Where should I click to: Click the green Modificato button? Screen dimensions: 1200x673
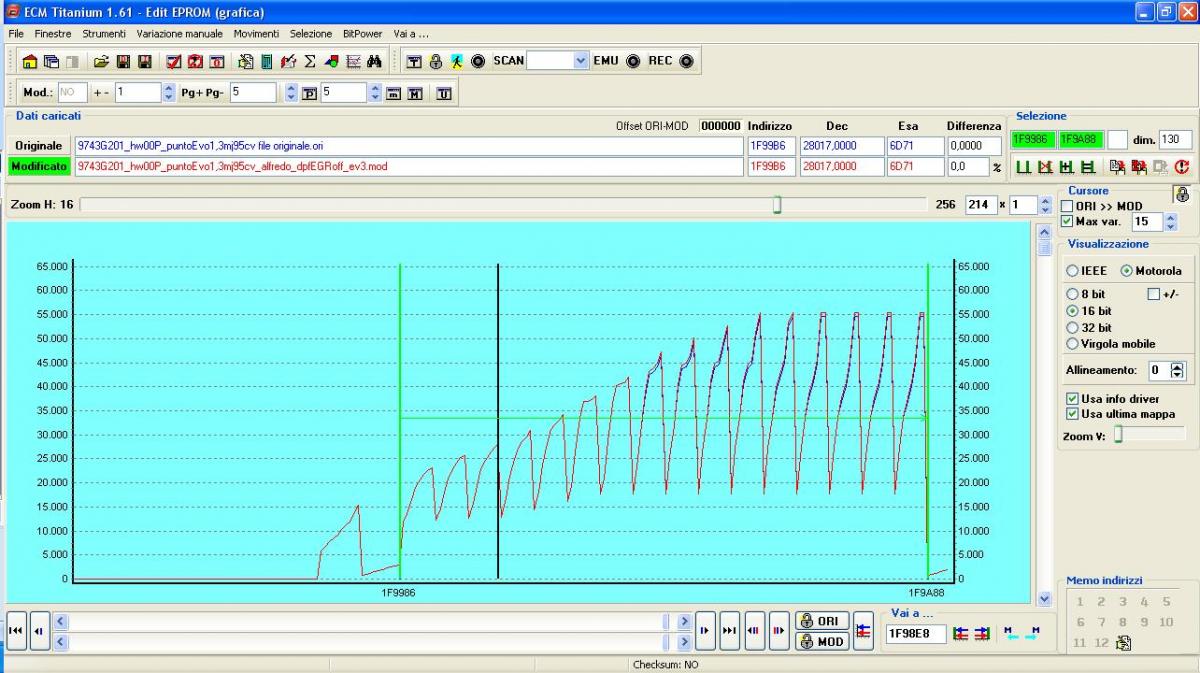pyautogui.click(x=38, y=166)
